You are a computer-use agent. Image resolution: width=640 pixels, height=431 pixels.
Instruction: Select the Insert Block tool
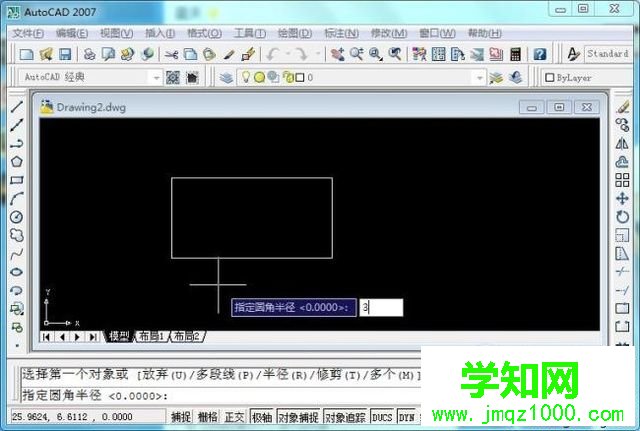point(16,309)
